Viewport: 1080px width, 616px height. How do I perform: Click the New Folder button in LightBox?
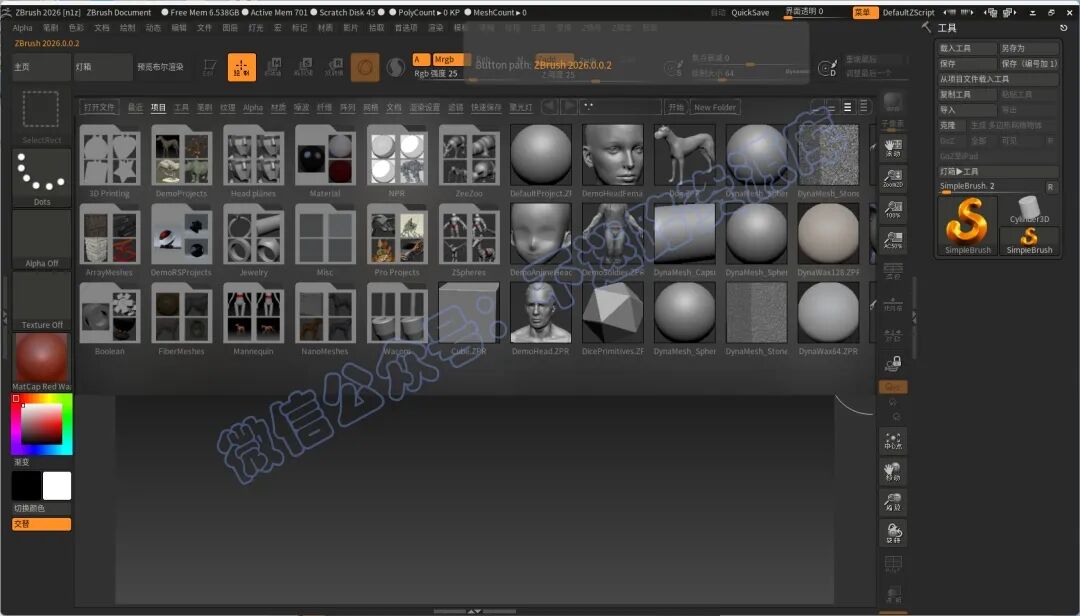pos(715,107)
